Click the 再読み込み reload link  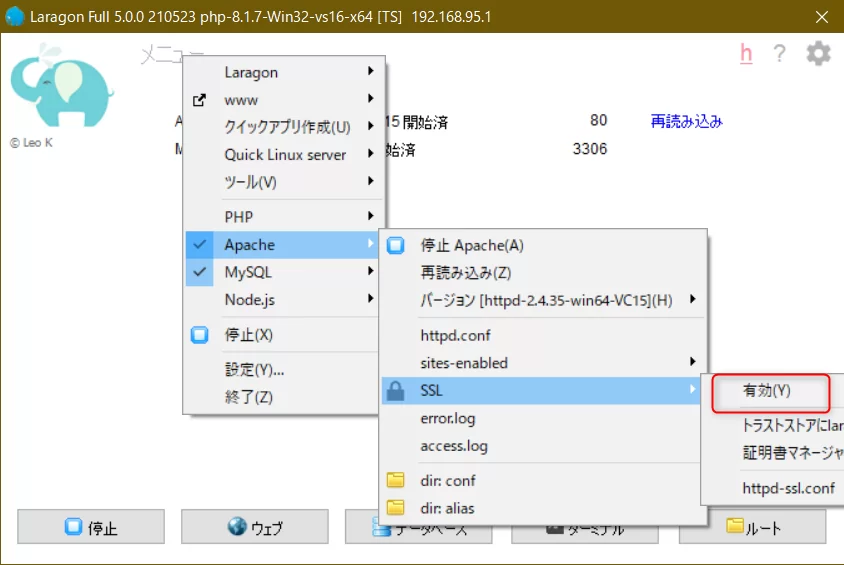coord(686,121)
